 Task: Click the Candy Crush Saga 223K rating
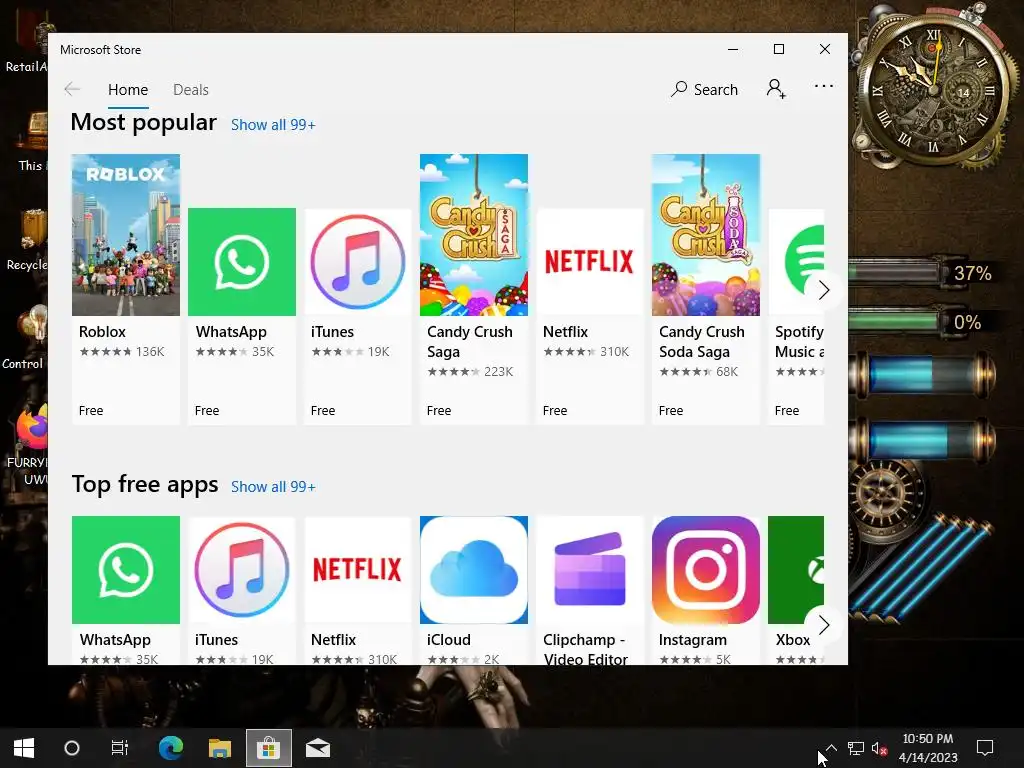(470, 372)
